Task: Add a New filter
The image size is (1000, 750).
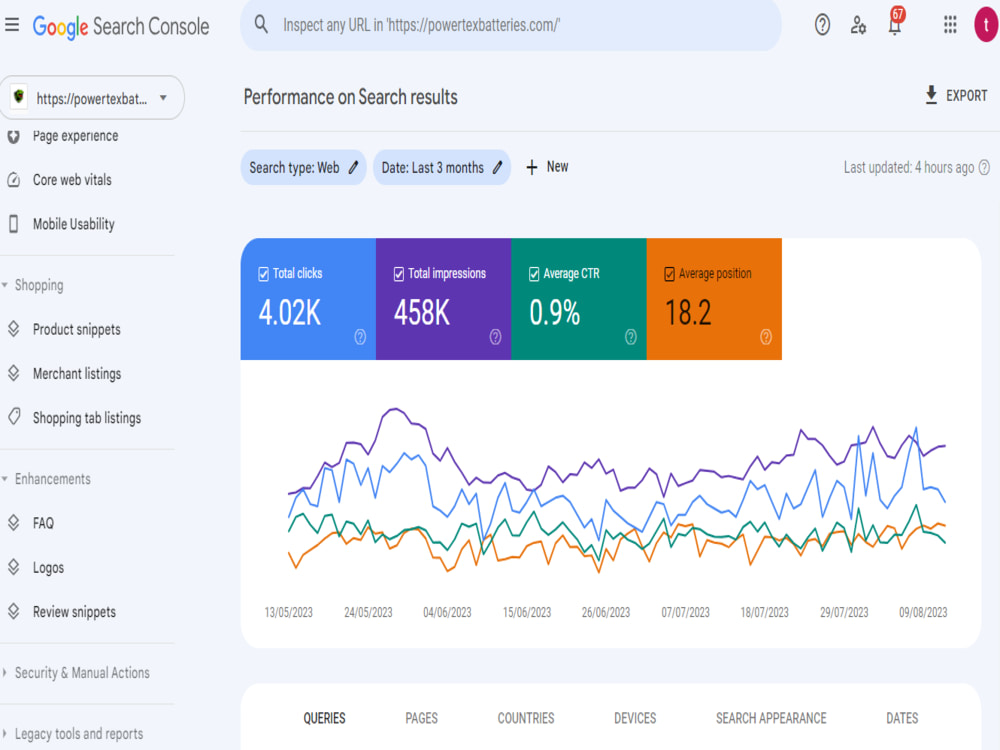Action: click(547, 167)
